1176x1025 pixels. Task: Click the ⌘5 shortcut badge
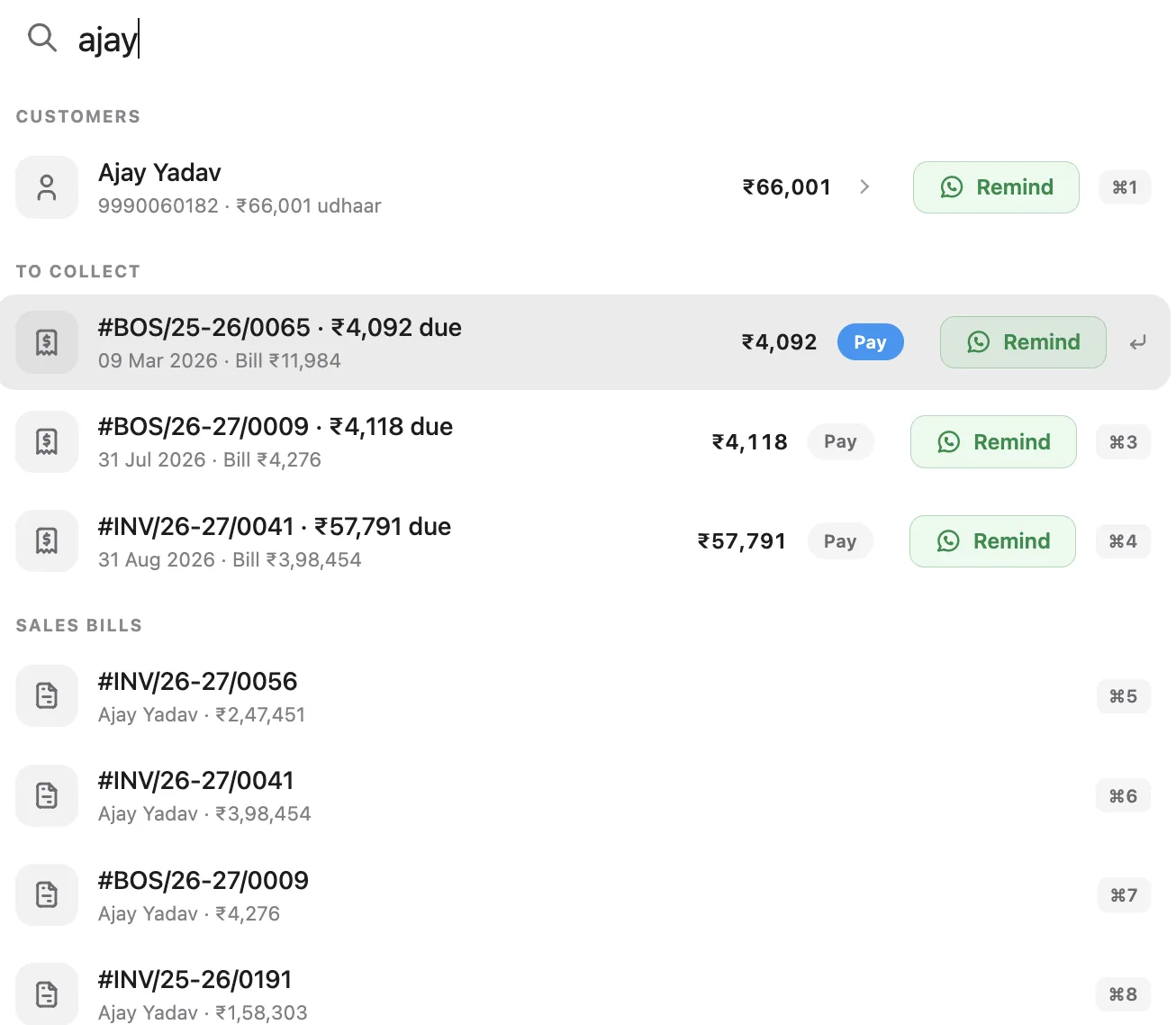click(1124, 696)
